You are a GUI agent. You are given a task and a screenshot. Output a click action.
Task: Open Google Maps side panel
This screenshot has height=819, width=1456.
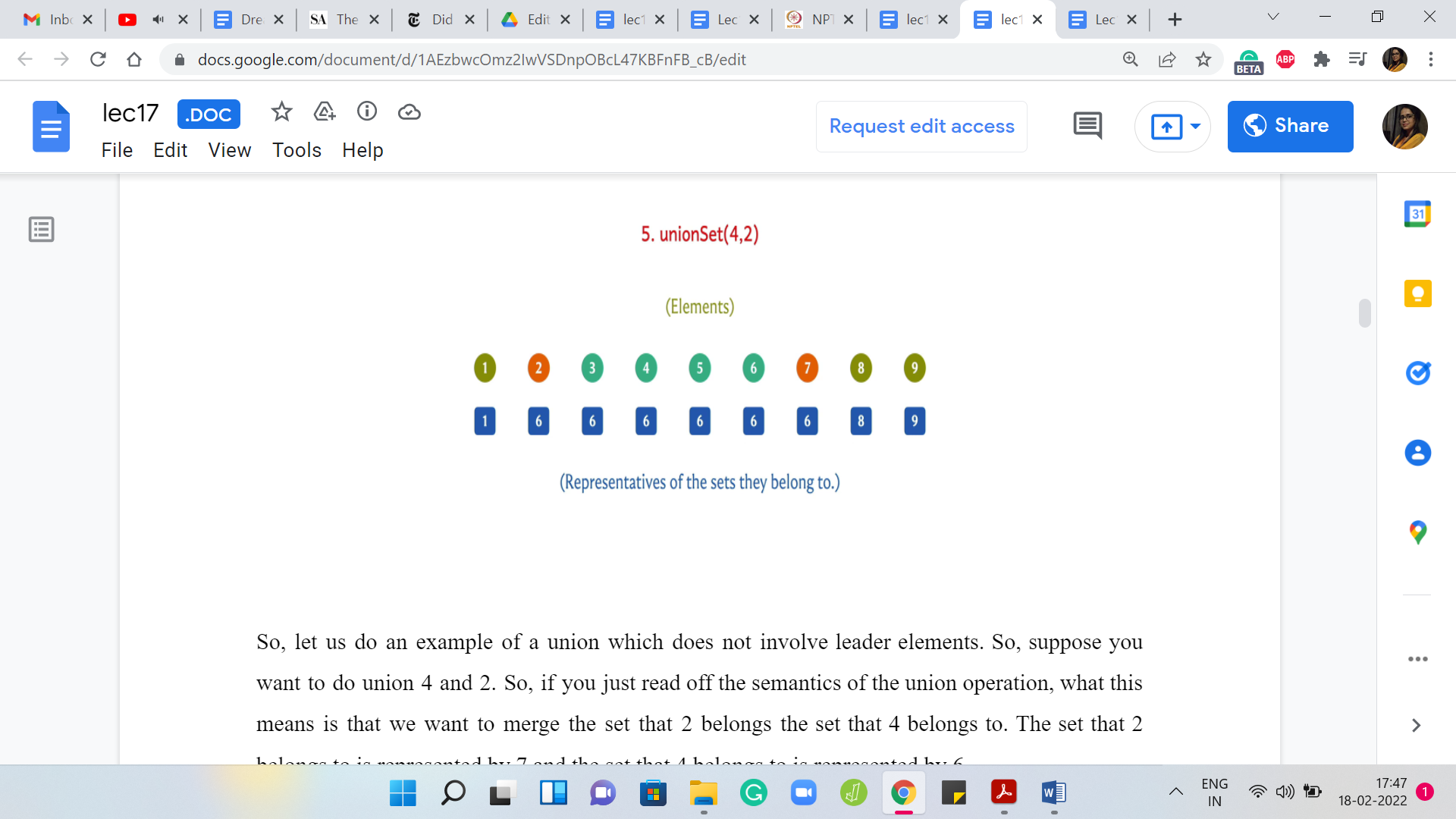click(1417, 532)
